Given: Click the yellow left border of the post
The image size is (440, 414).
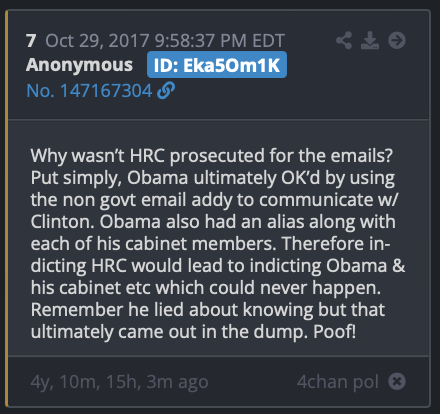Looking at the screenshot, I should pos(6,209).
